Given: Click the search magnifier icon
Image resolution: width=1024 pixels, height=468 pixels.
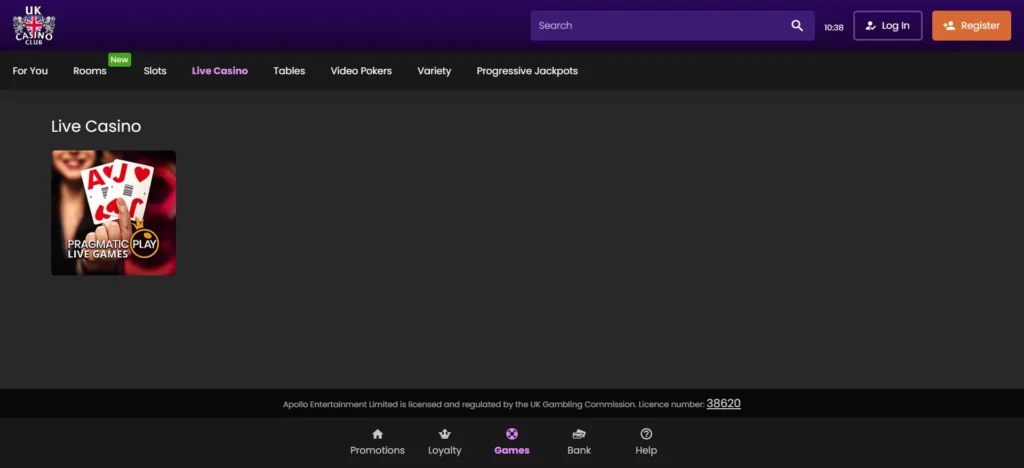Looking at the screenshot, I should click(x=797, y=25).
